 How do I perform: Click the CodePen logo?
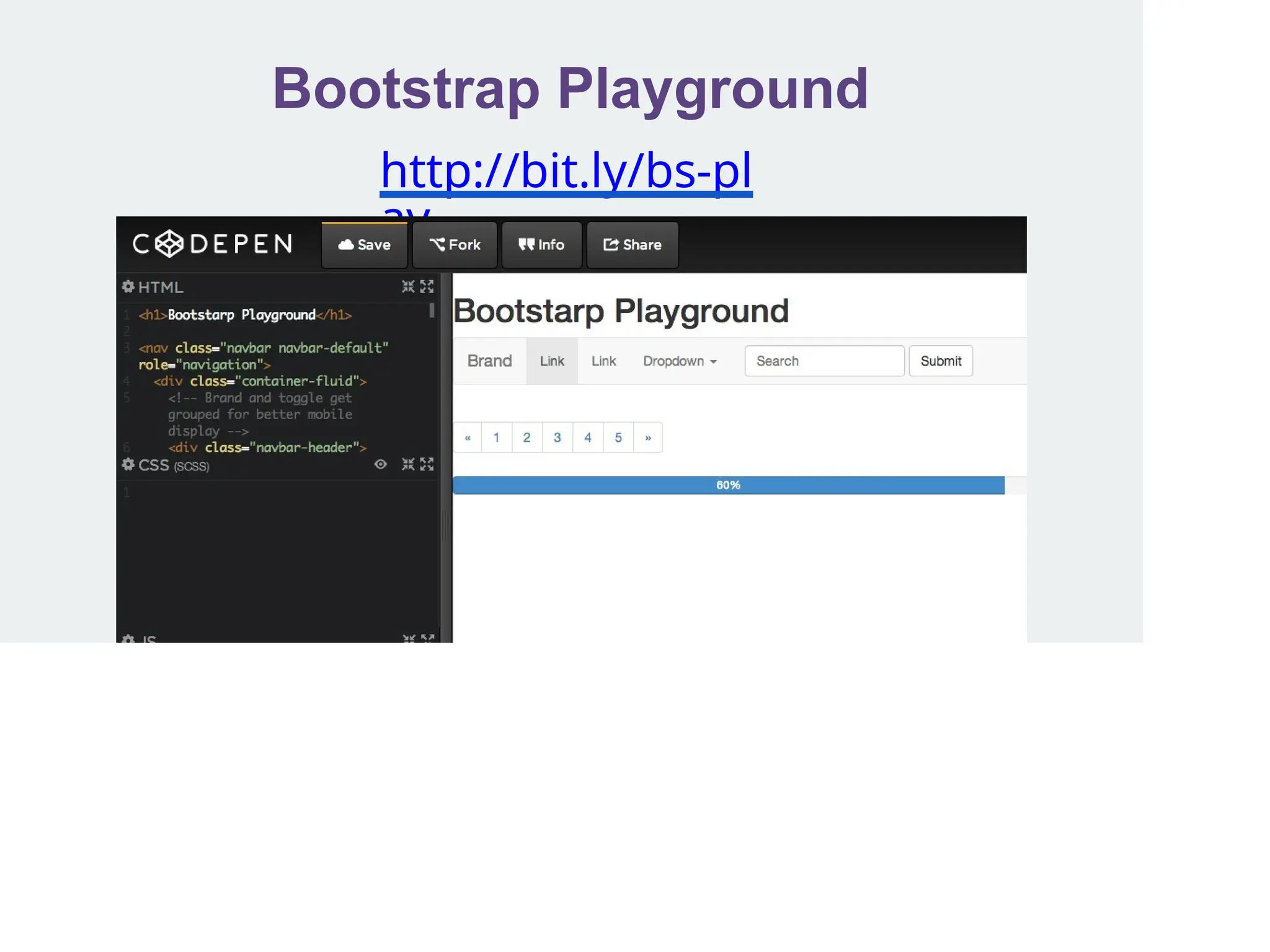click(212, 244)
